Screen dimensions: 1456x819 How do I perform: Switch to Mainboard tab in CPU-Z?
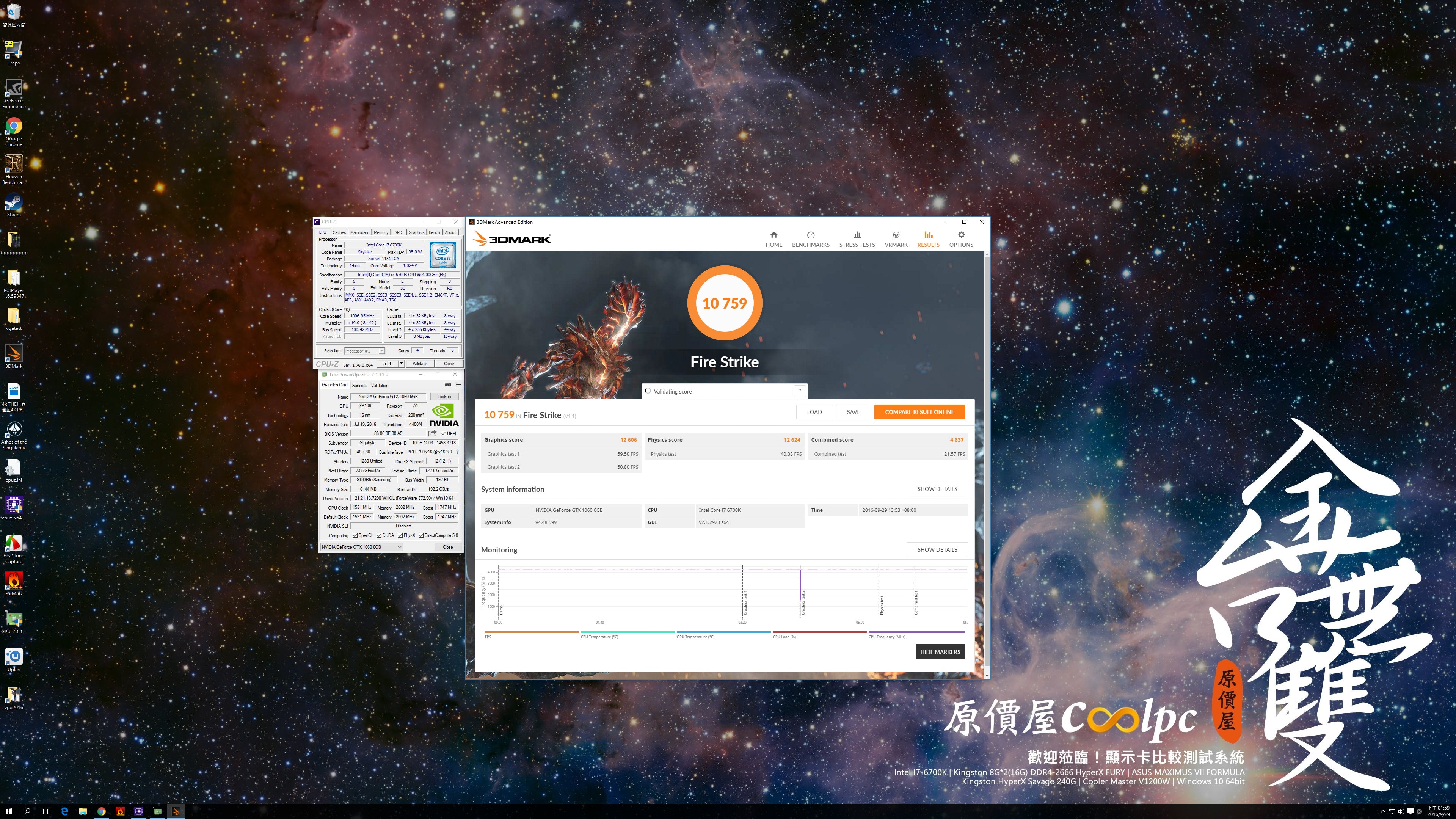(x=359, y=232)
